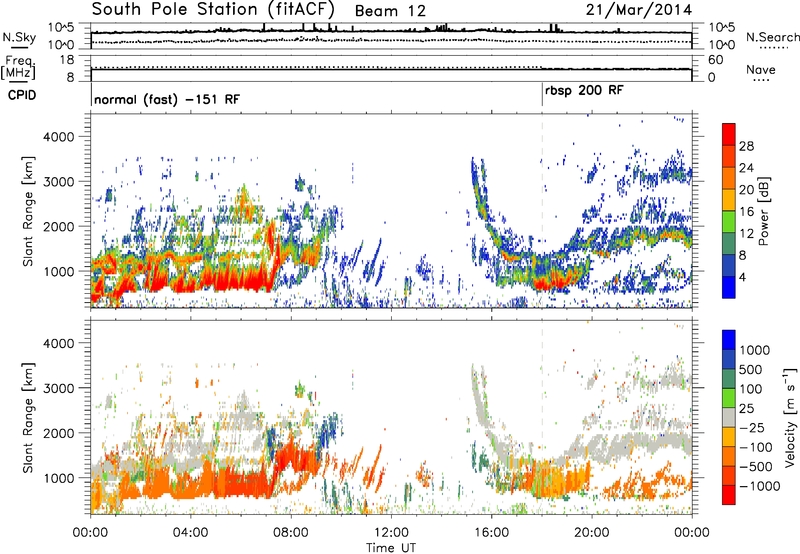Click 'Slant Range [km]' on the power panel
800x554 pixels.
pos(28,211)
